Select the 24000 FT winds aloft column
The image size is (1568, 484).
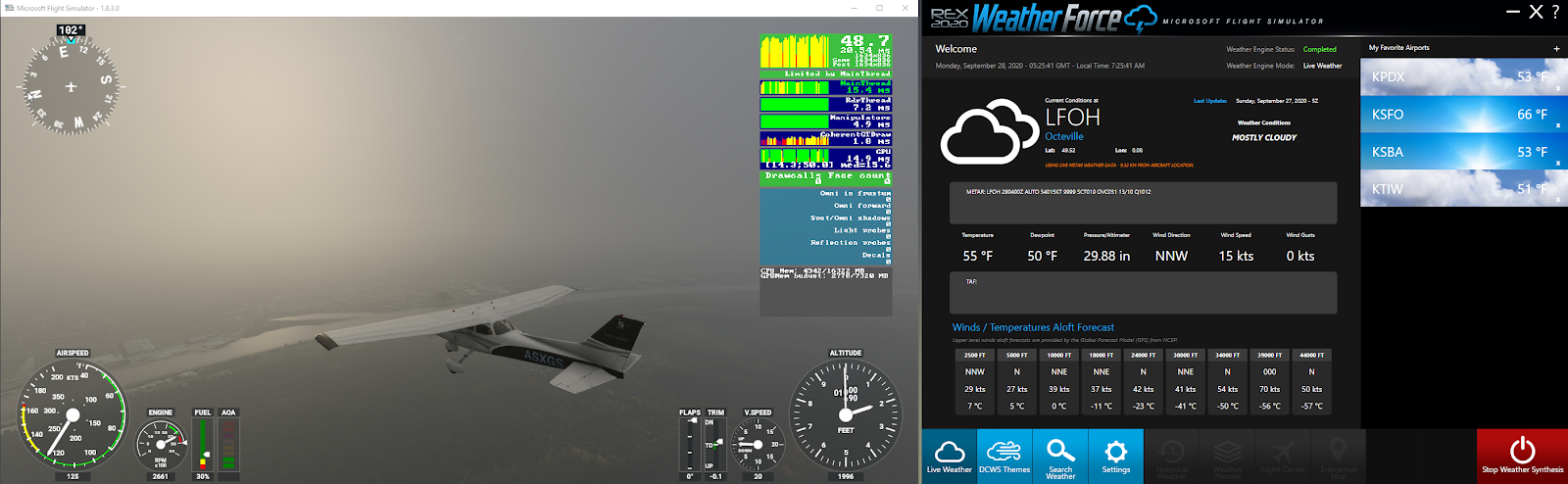(1143, 380)
